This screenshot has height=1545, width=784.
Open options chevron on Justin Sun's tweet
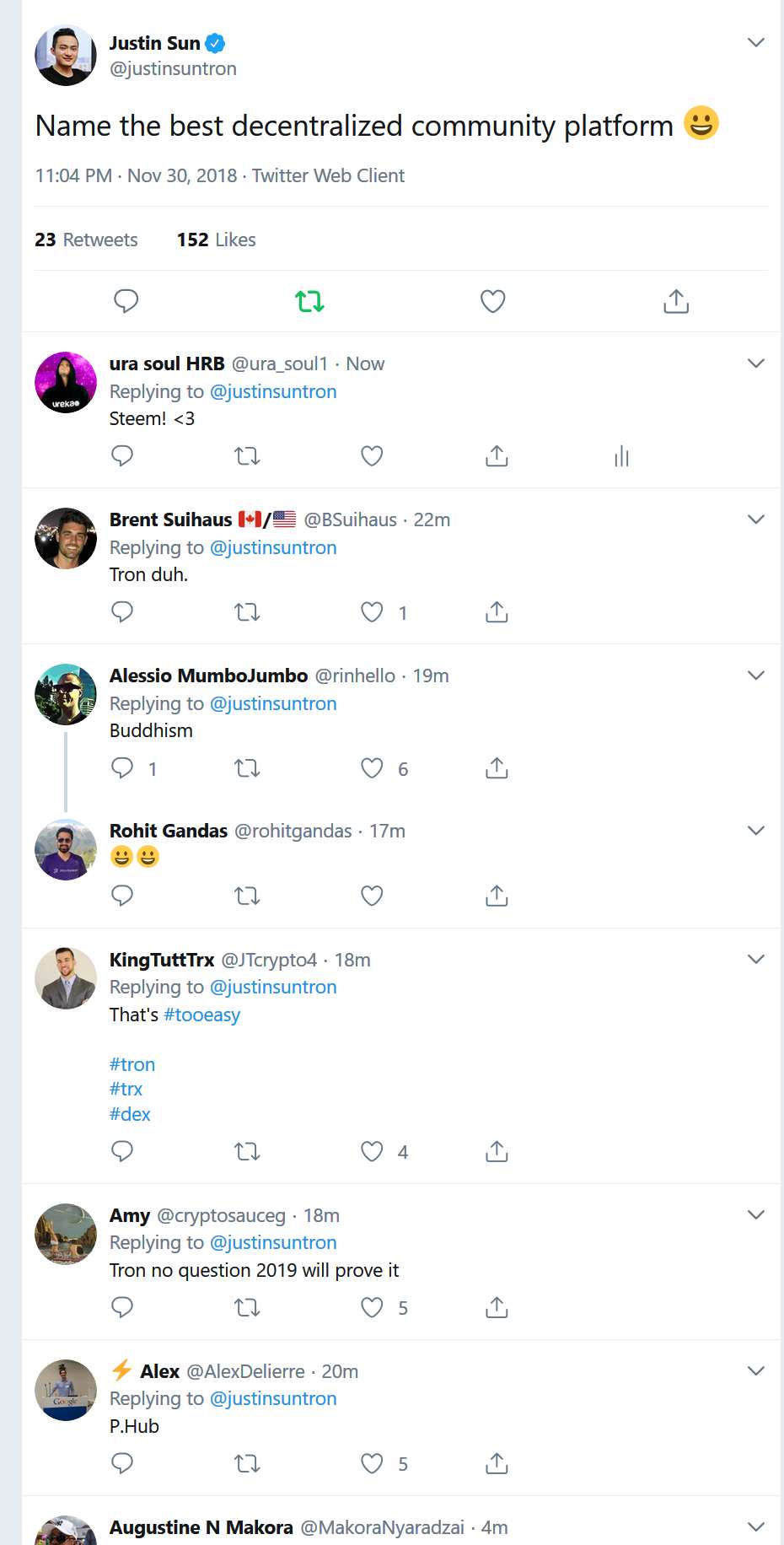(756, 42)
